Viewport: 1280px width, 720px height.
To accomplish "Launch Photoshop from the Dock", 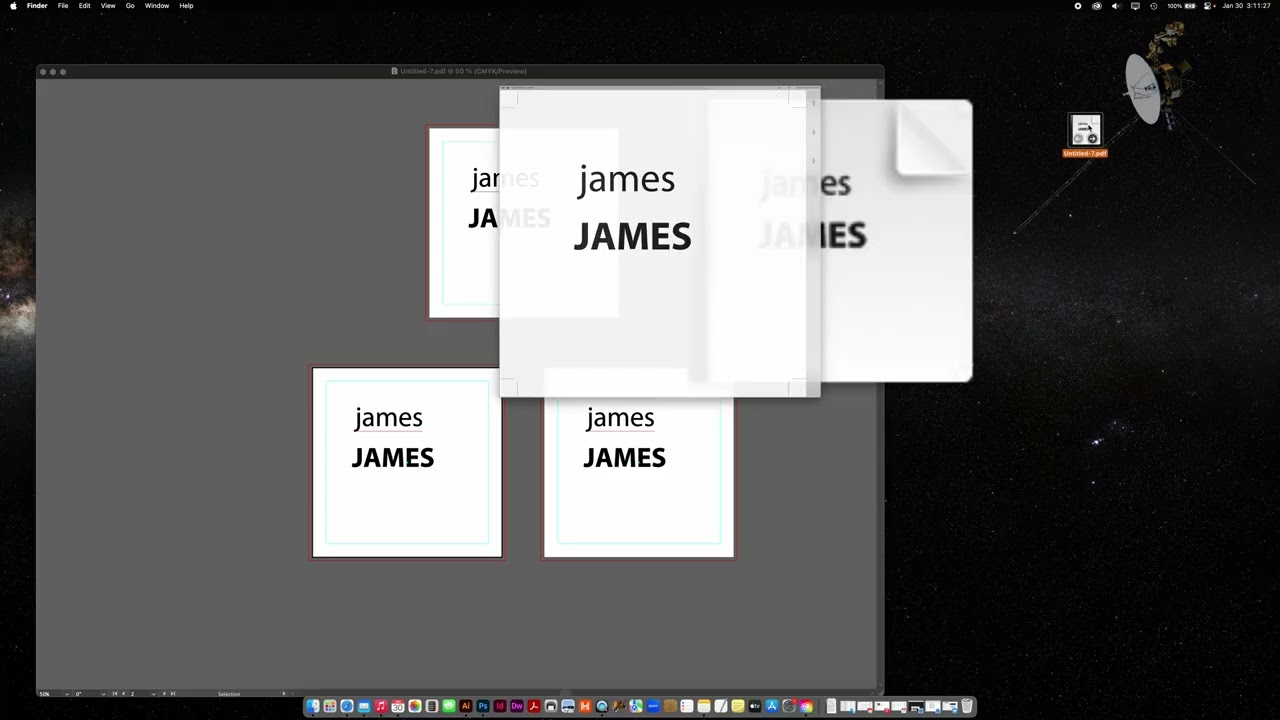I will [483, 707].
